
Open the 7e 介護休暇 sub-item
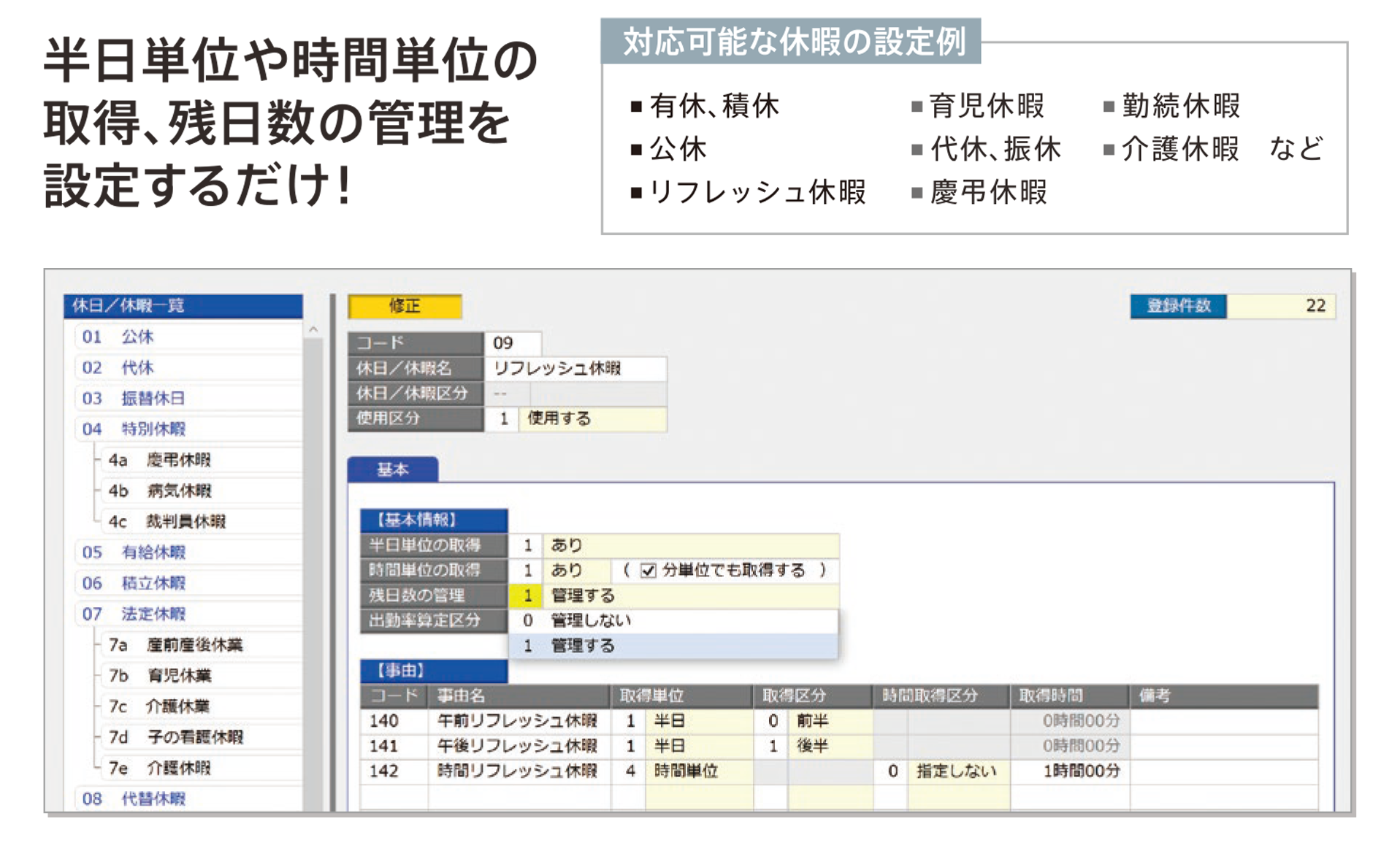click(201, 768)
